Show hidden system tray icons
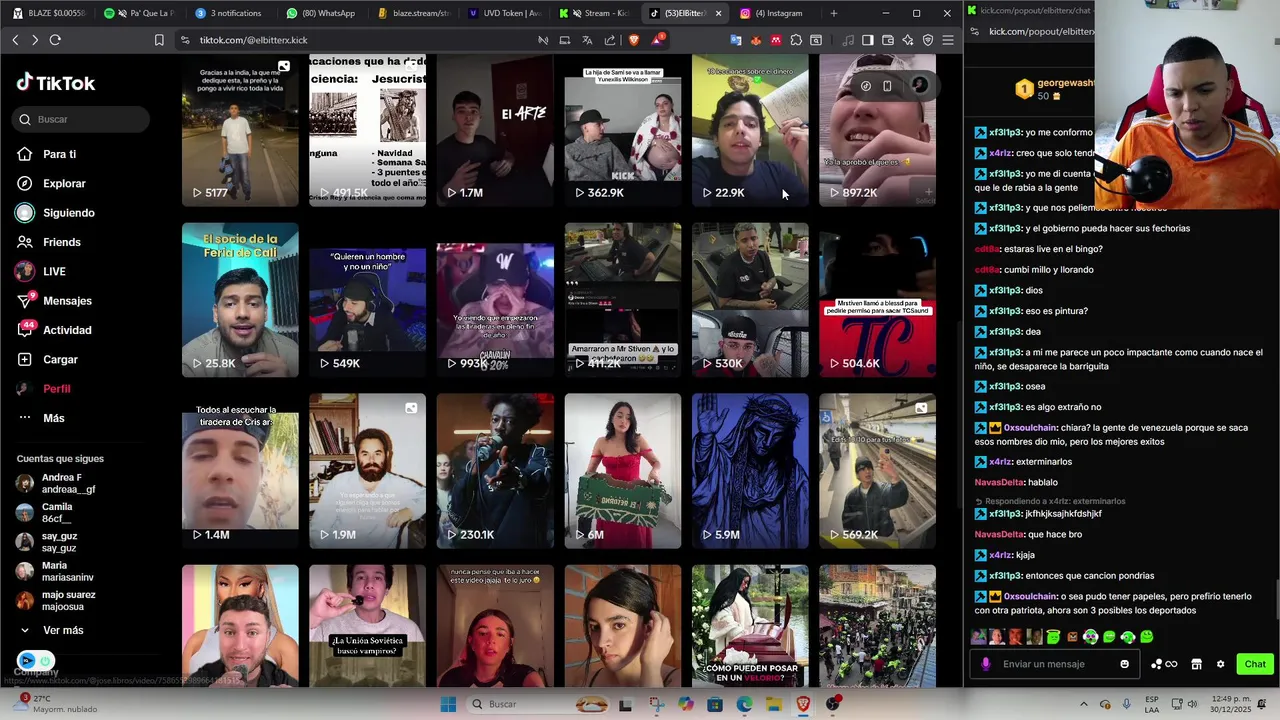This screenshot has height=720, width=1280. click(x=1083, y=704)
